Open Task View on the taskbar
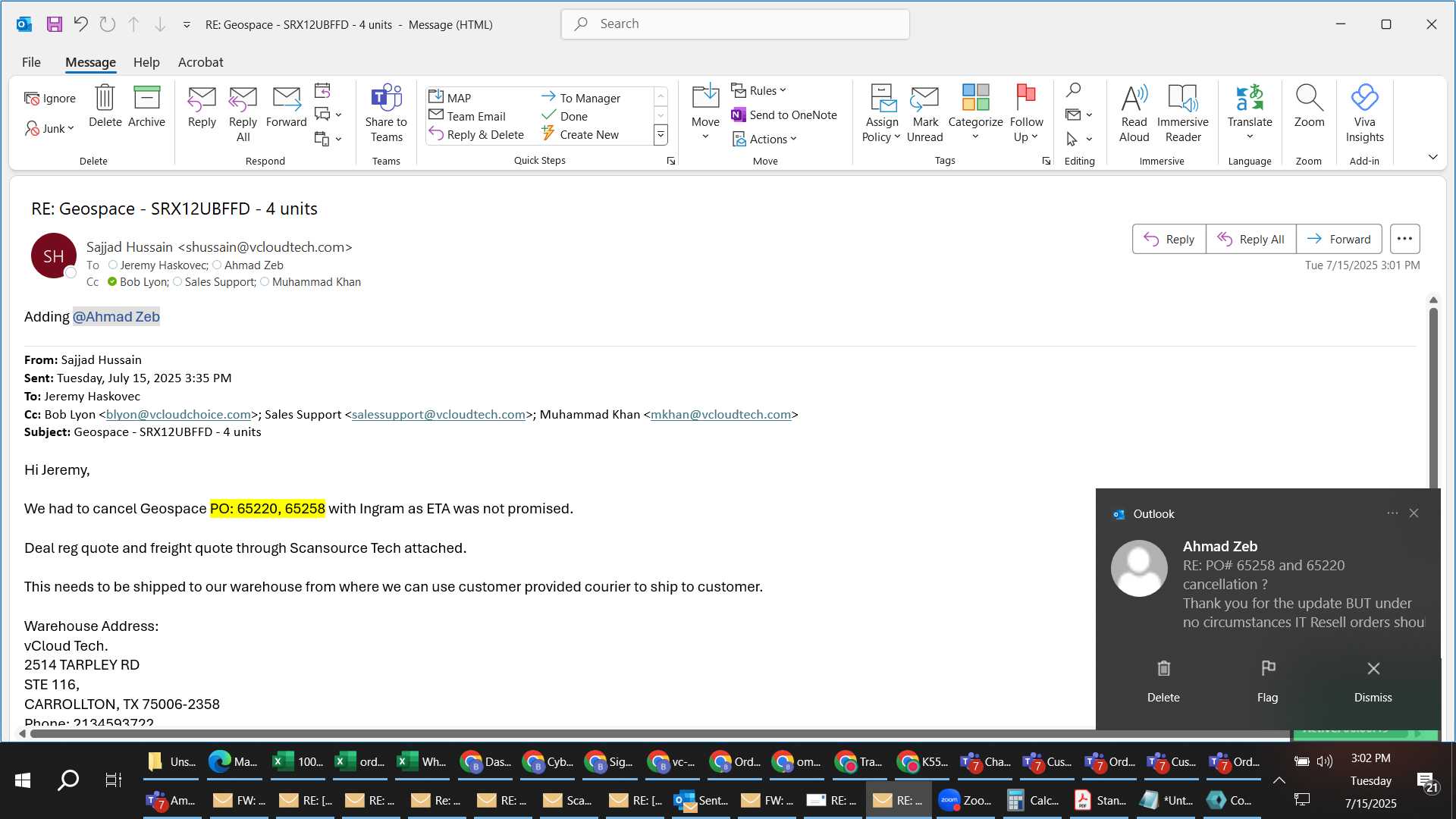Viewport: 1456px width, 819px height. pyautogui.click(x=114, y=780)
